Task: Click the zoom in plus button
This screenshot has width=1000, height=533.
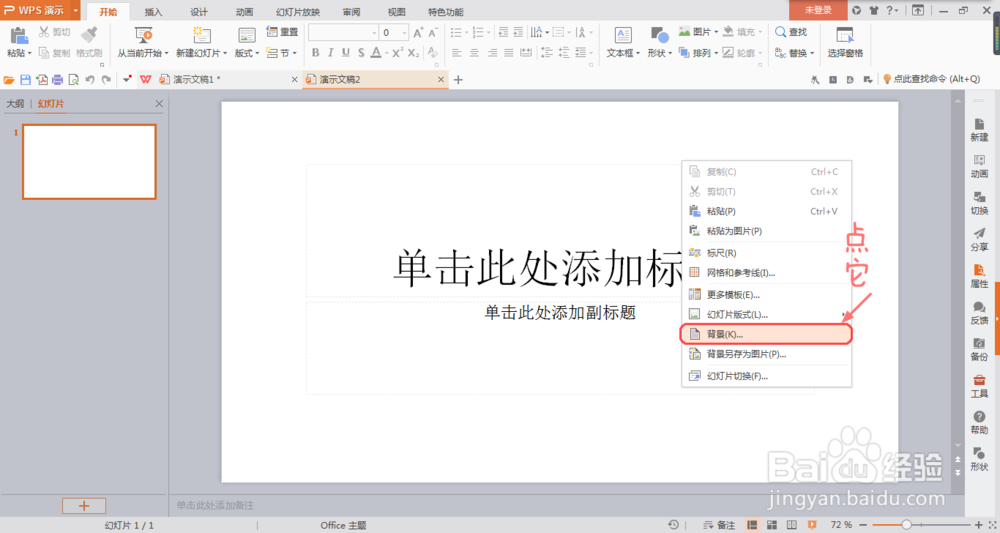Action: pyautogui.click(x=979, y=525)
